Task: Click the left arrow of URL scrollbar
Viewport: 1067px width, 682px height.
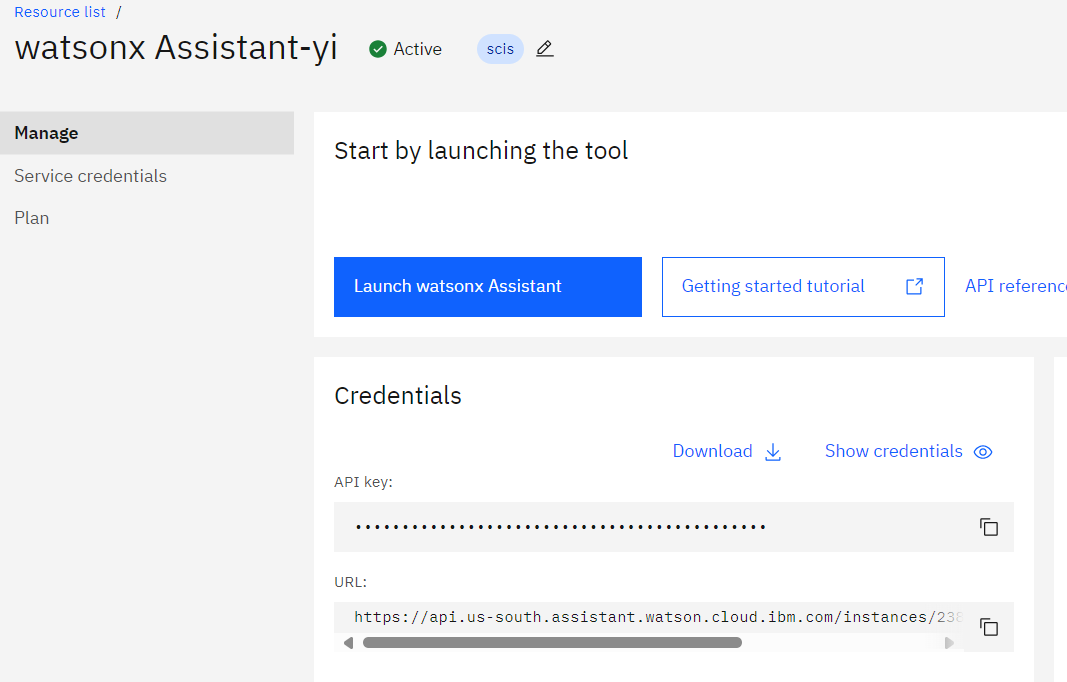Action: 348,643
